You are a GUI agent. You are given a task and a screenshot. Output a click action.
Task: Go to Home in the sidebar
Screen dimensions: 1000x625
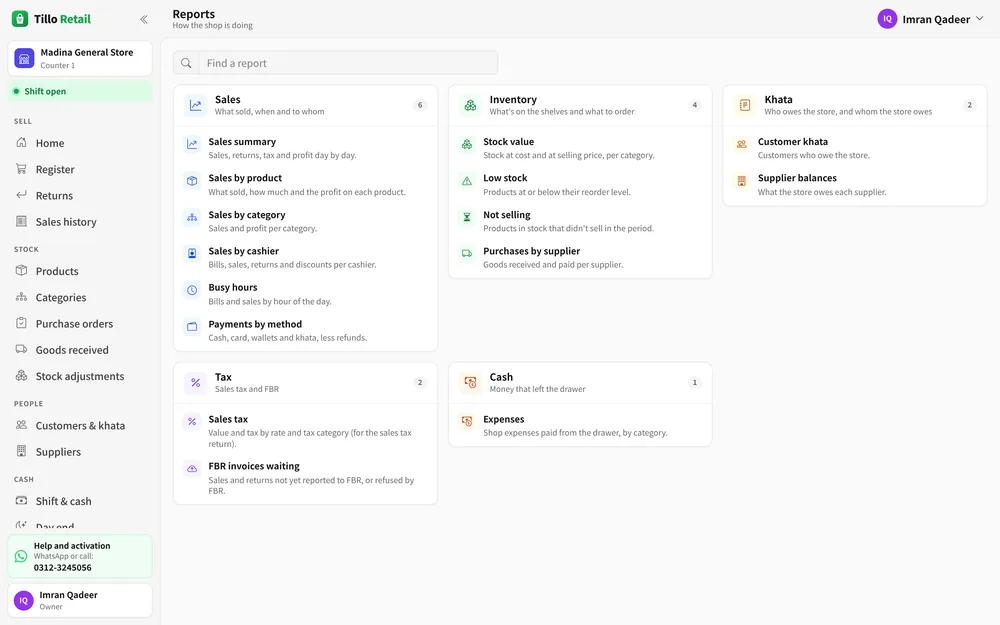[x=80, y=143]
